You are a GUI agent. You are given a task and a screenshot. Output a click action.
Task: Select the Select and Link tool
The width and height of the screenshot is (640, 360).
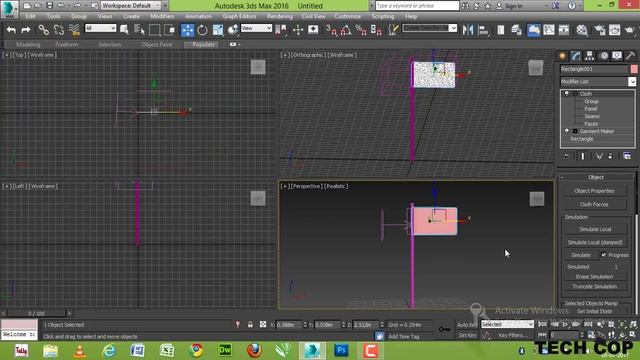coord(43,30)
